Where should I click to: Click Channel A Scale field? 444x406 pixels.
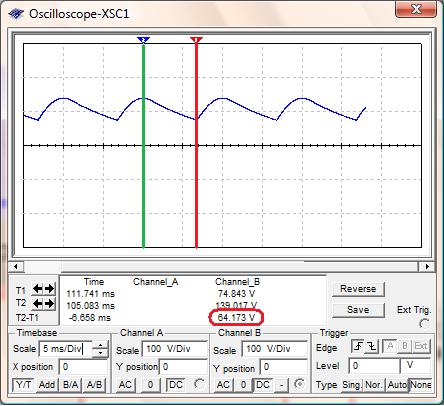click(175, 349)
